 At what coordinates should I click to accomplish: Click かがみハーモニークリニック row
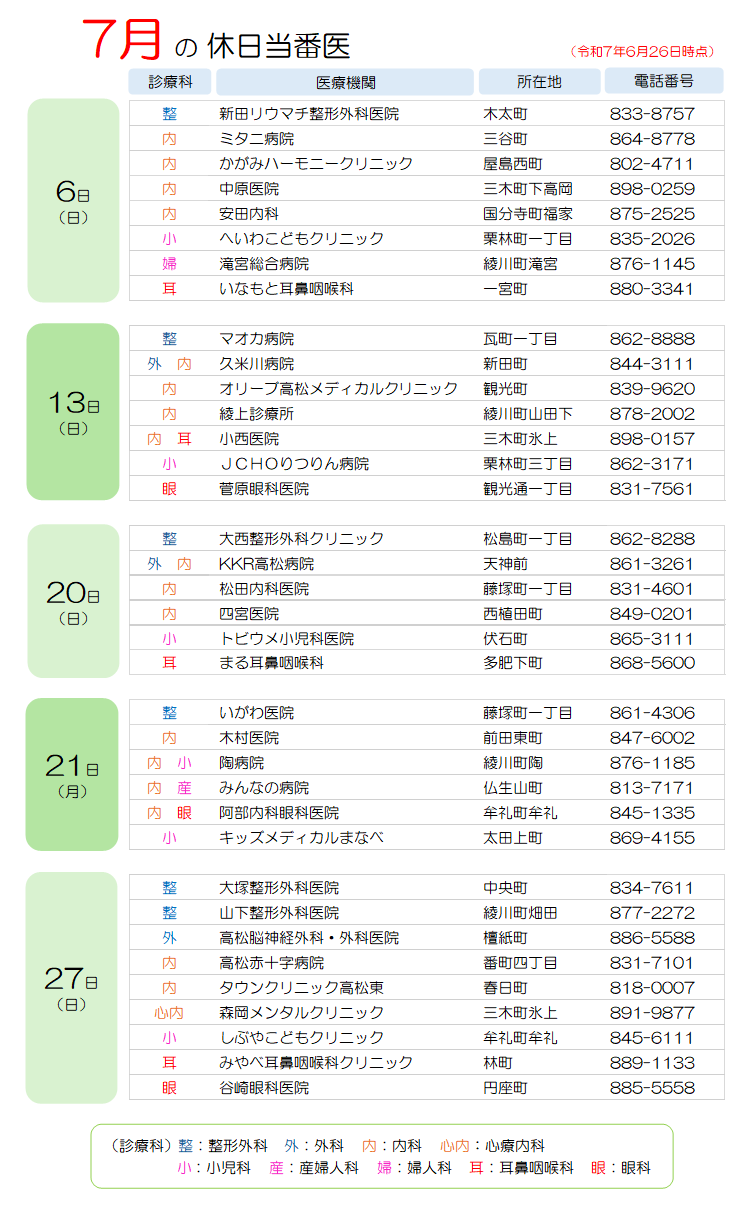coord(427,164)
